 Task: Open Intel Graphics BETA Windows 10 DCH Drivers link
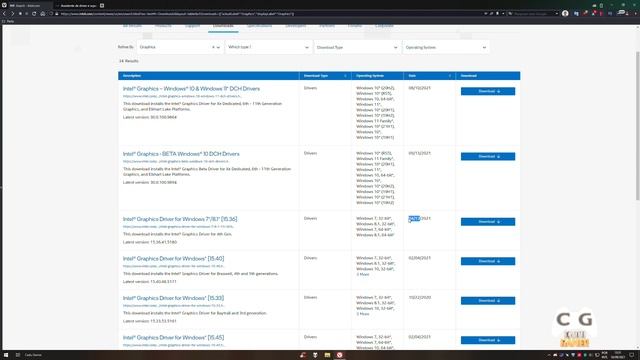click(181, 154)
